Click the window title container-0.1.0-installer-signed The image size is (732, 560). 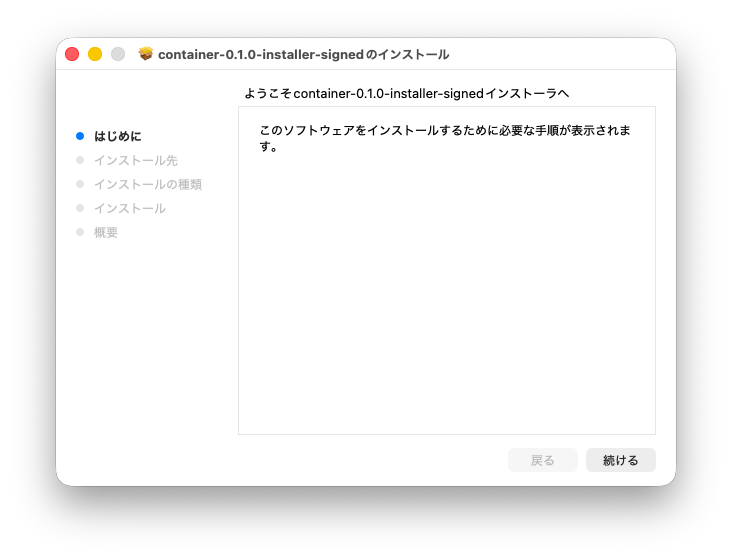tap(303, 55)
